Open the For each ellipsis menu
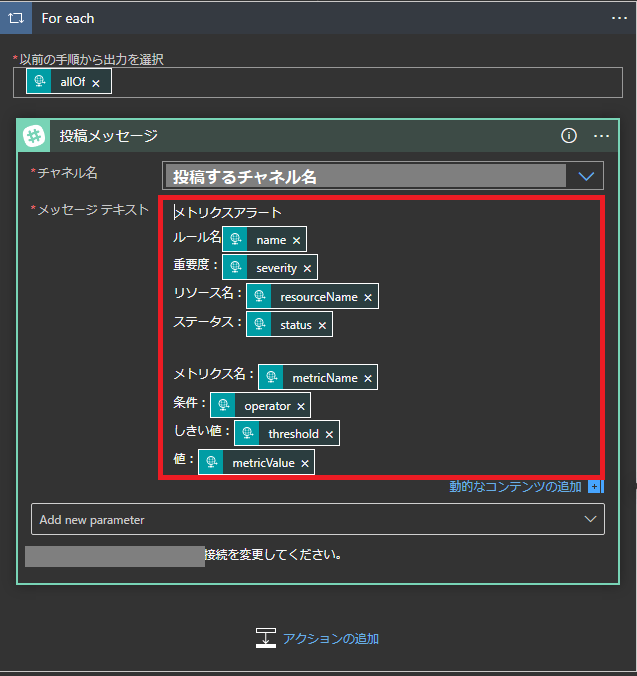Image resolution: width=637 pixels, height=676 pixels. (x=619, y=18)
